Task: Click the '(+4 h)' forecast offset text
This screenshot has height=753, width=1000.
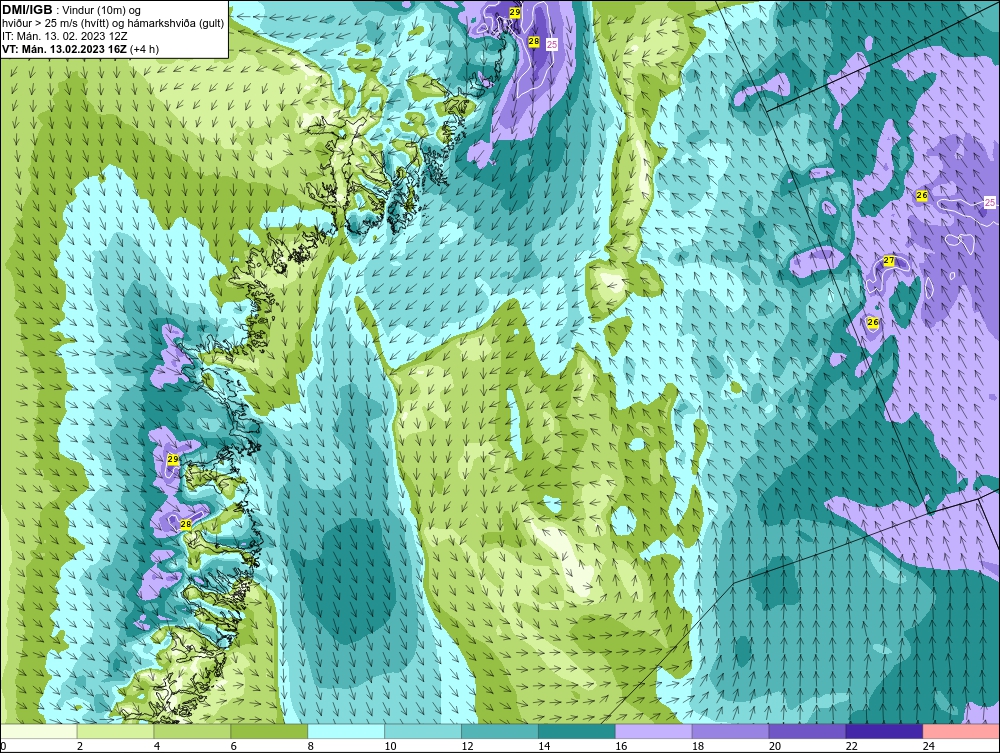Action: tap(144, 49)
